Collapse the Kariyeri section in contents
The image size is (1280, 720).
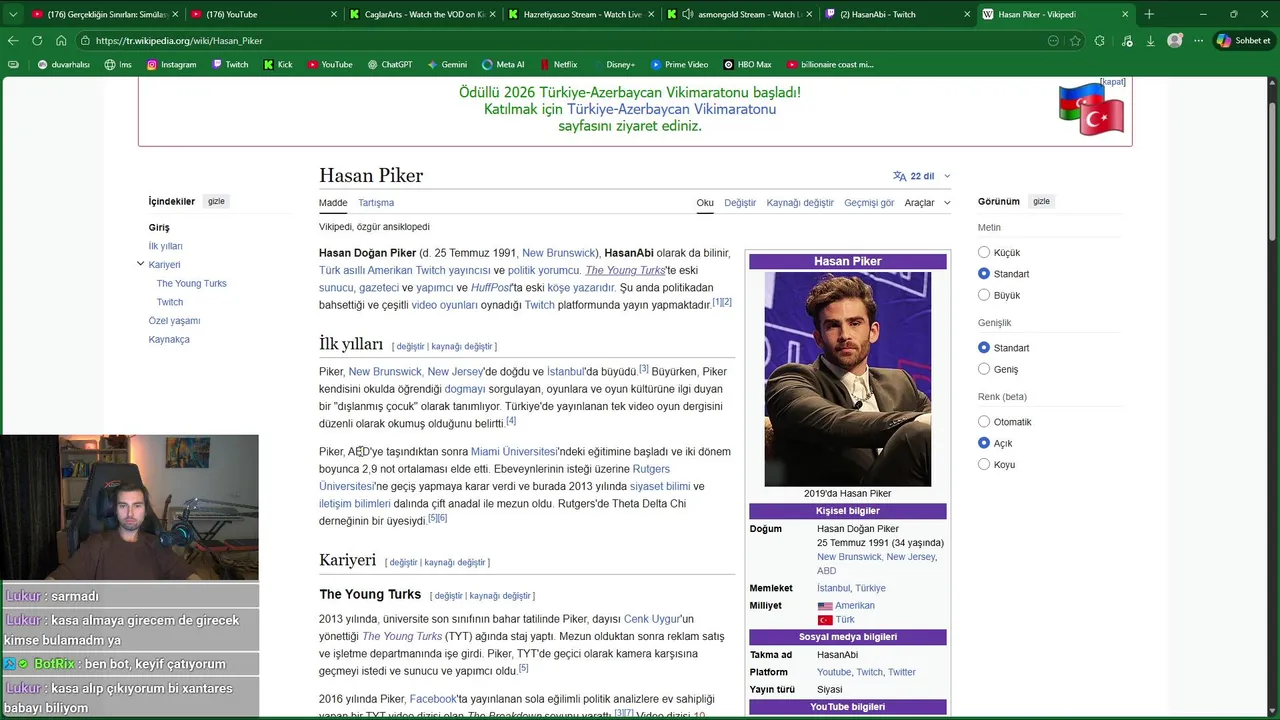140,264
